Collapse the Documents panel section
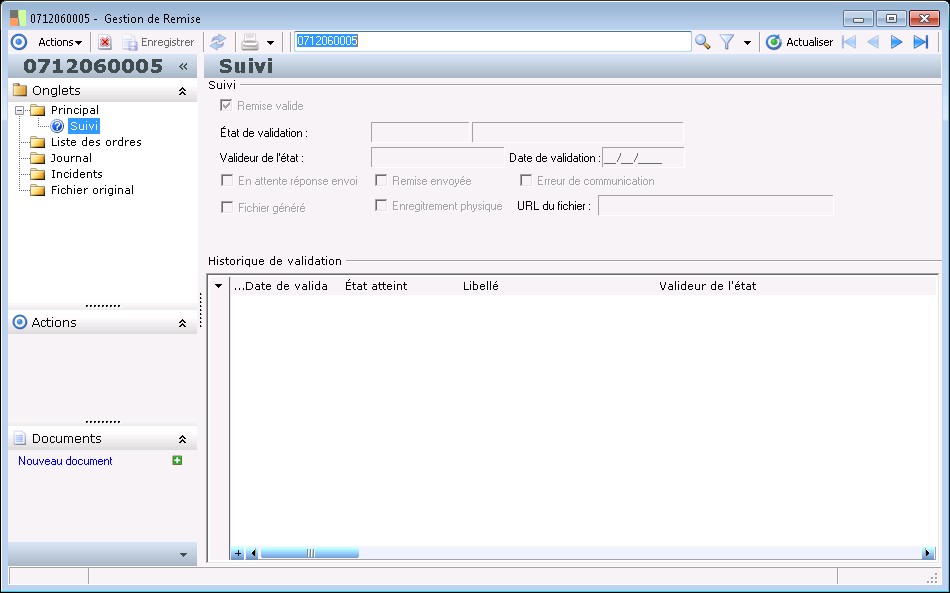Screen dimensions: 950x593 [x=182, y=439]
